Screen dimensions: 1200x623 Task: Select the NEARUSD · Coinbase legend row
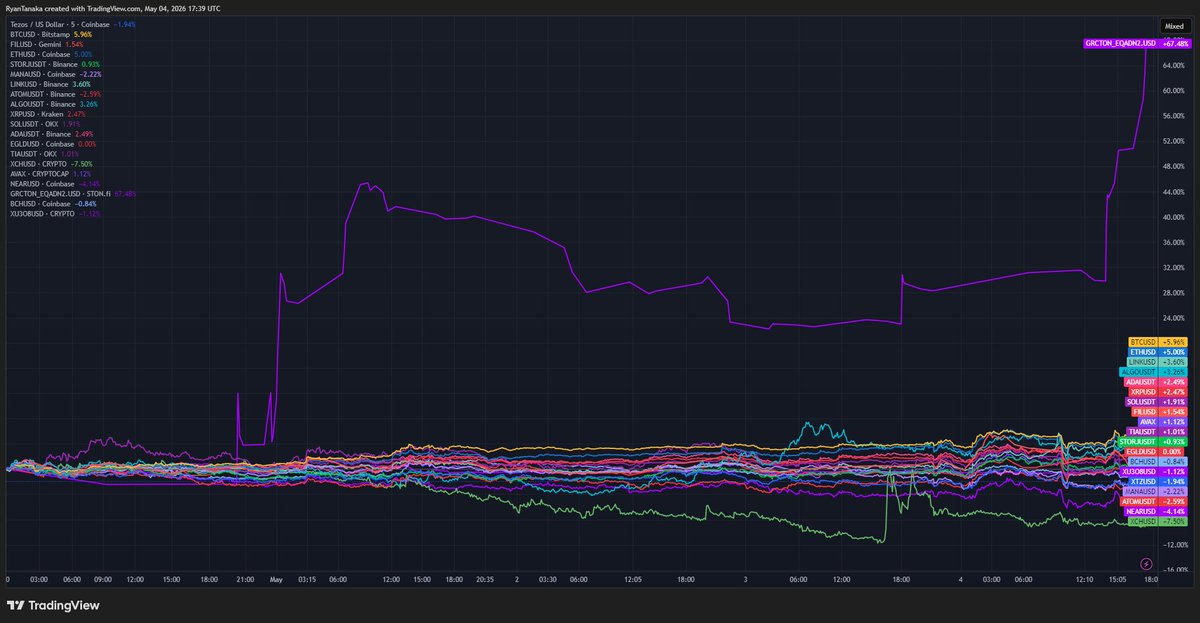tap(55, 184)
